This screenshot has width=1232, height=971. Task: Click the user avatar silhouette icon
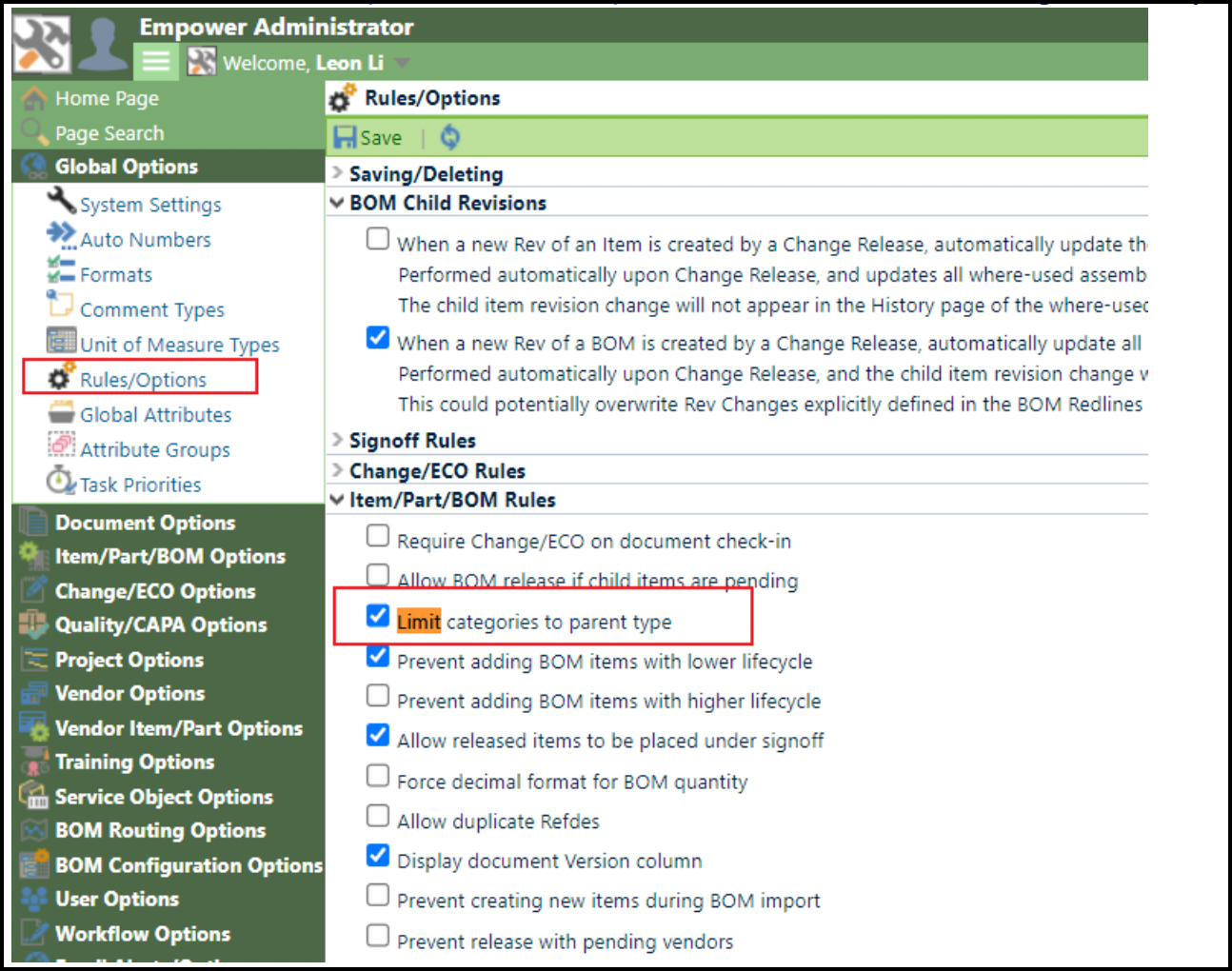(102, 45)
